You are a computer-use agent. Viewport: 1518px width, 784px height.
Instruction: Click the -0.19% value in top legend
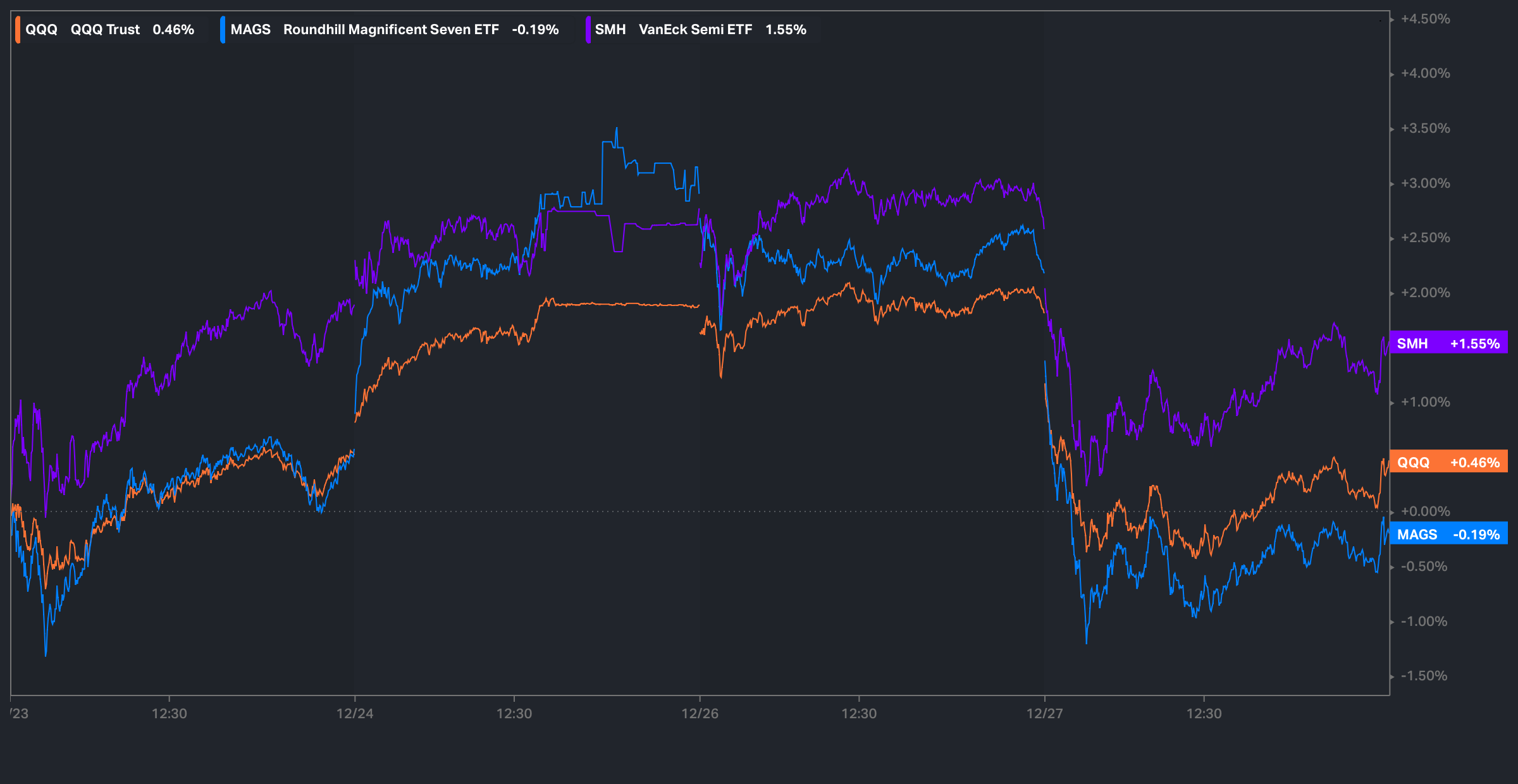coord(535,30)
